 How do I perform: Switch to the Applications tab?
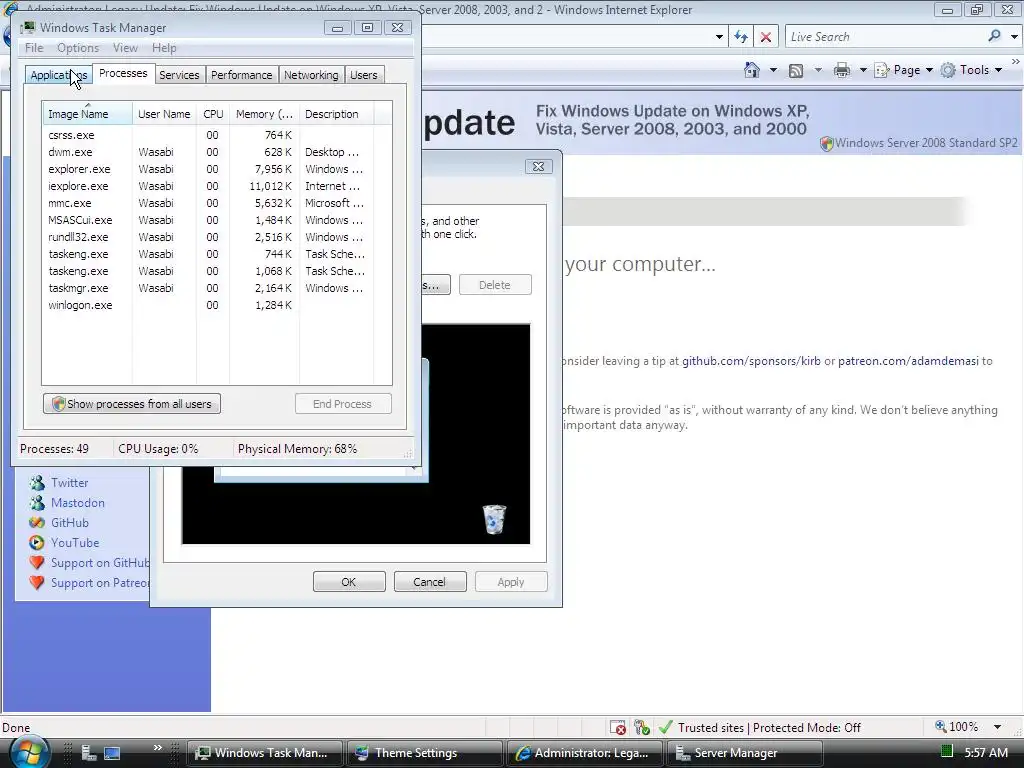pyautogui.click(x=59, y=75)
